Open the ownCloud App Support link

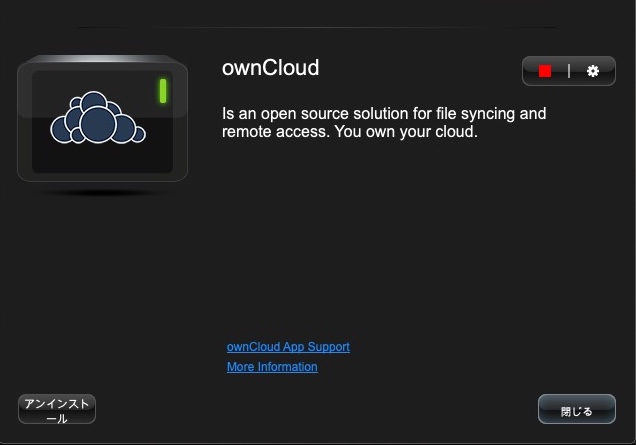click(288, 347)
